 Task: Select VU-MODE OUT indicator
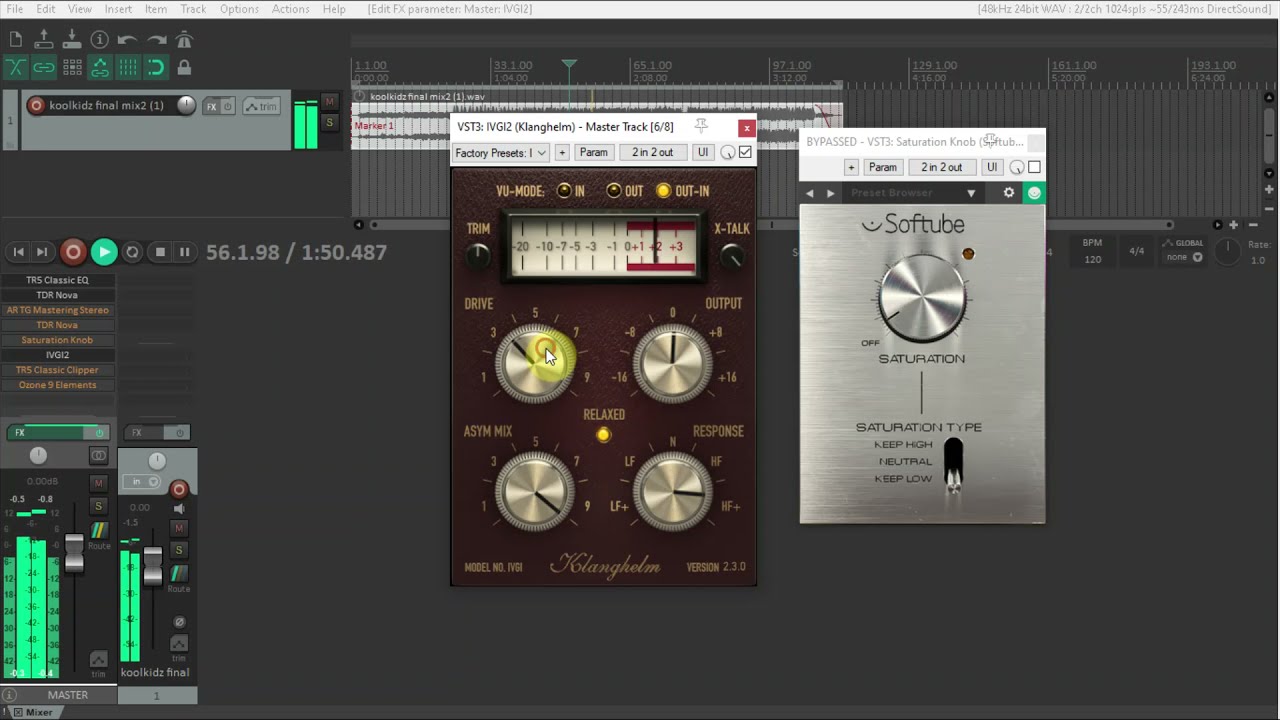(614, 191)
